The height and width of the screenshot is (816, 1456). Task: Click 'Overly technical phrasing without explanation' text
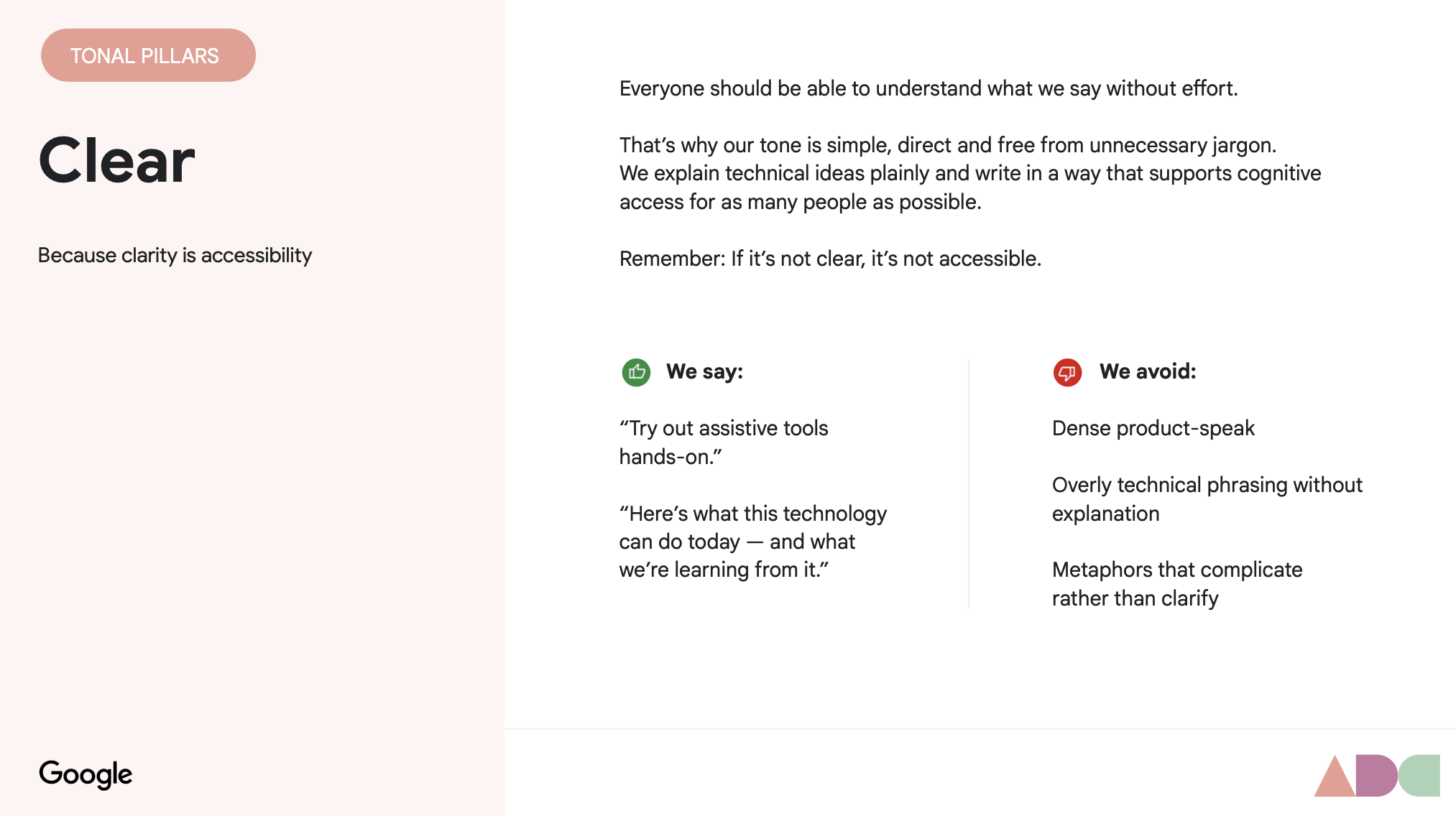(1207, 499)
